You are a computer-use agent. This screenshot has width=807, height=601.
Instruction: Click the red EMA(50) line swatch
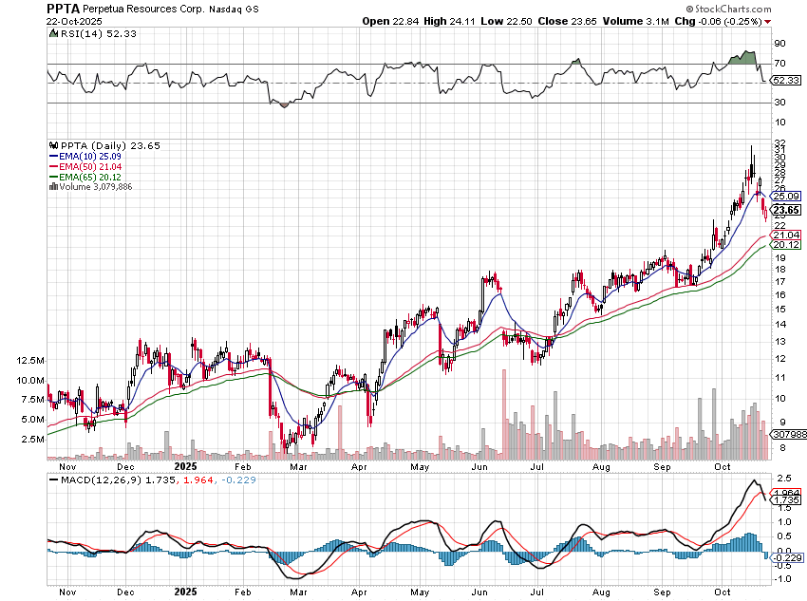pyautogui.click(x=54, y=167)
